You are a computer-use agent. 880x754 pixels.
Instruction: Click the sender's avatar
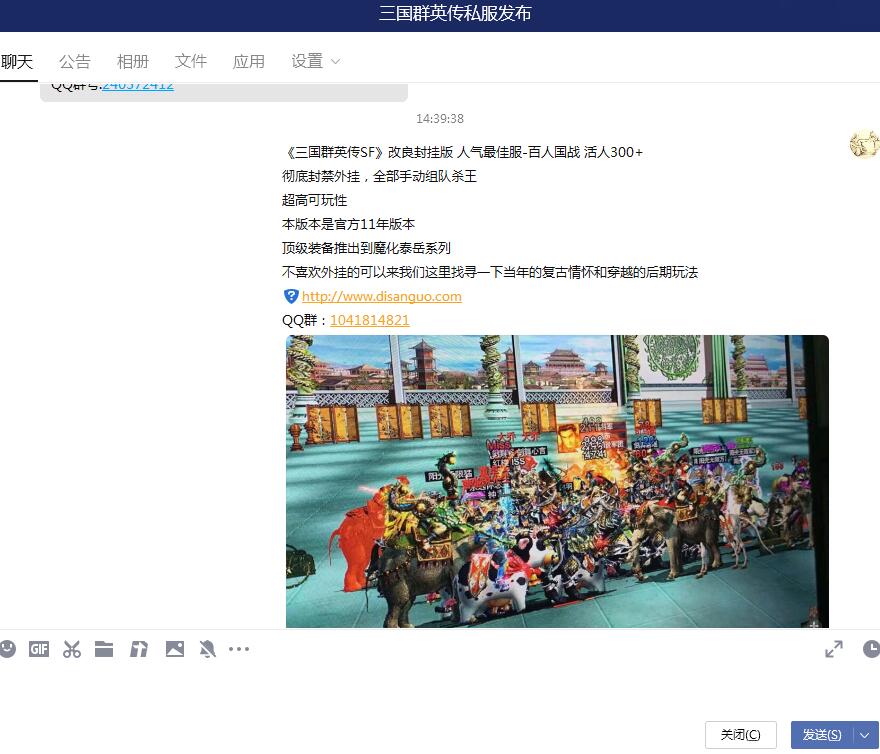coord(864,144)
